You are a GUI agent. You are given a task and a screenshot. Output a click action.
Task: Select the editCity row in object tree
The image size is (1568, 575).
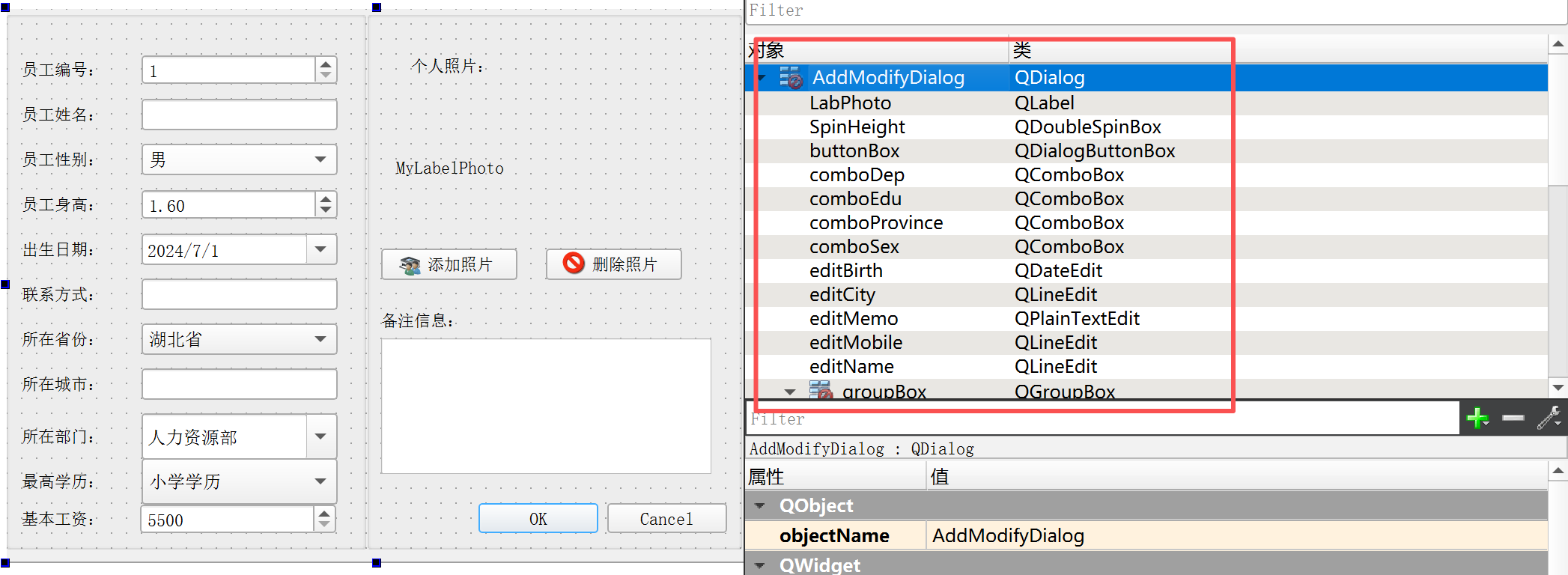1146,294
